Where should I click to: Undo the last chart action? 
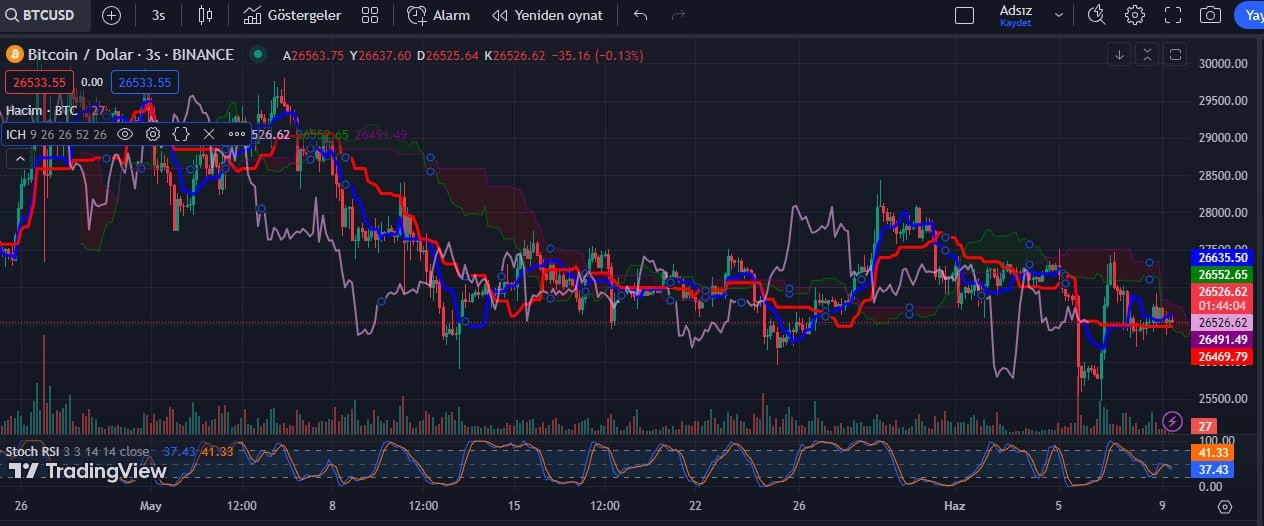click(641, 15)
